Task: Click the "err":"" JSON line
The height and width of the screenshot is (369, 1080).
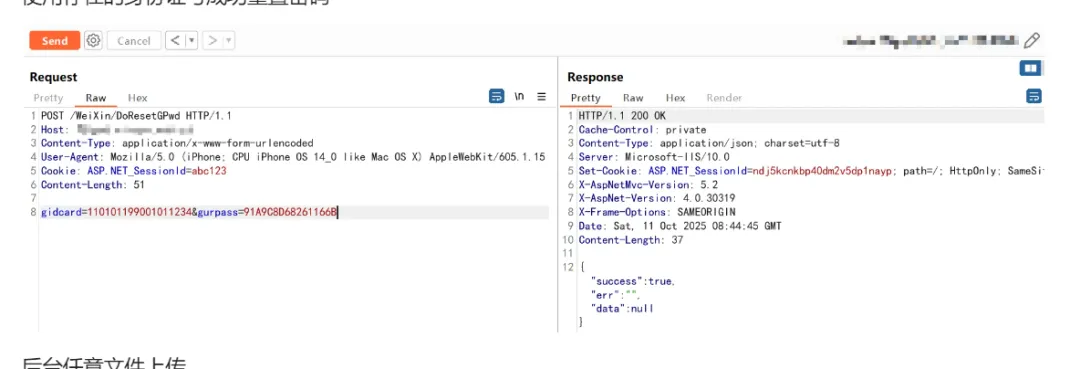Action: click(616, 295)
